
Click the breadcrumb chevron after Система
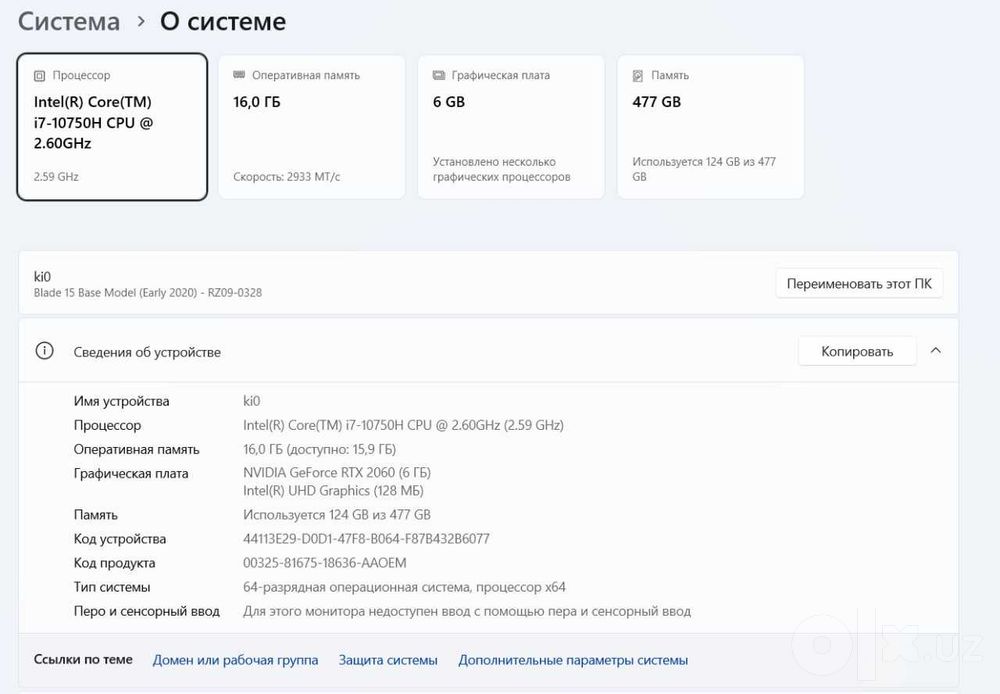(141, 22)
